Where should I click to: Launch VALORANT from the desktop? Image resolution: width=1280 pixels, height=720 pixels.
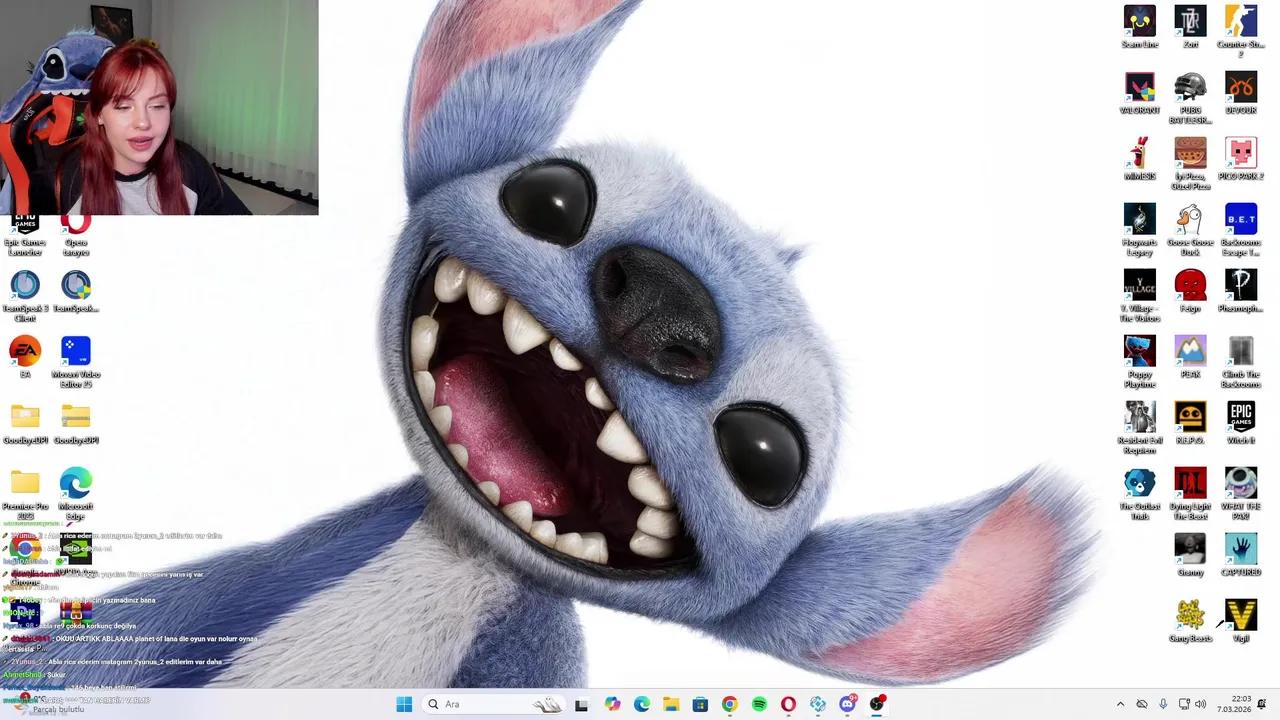click(x=1139, y=93)
